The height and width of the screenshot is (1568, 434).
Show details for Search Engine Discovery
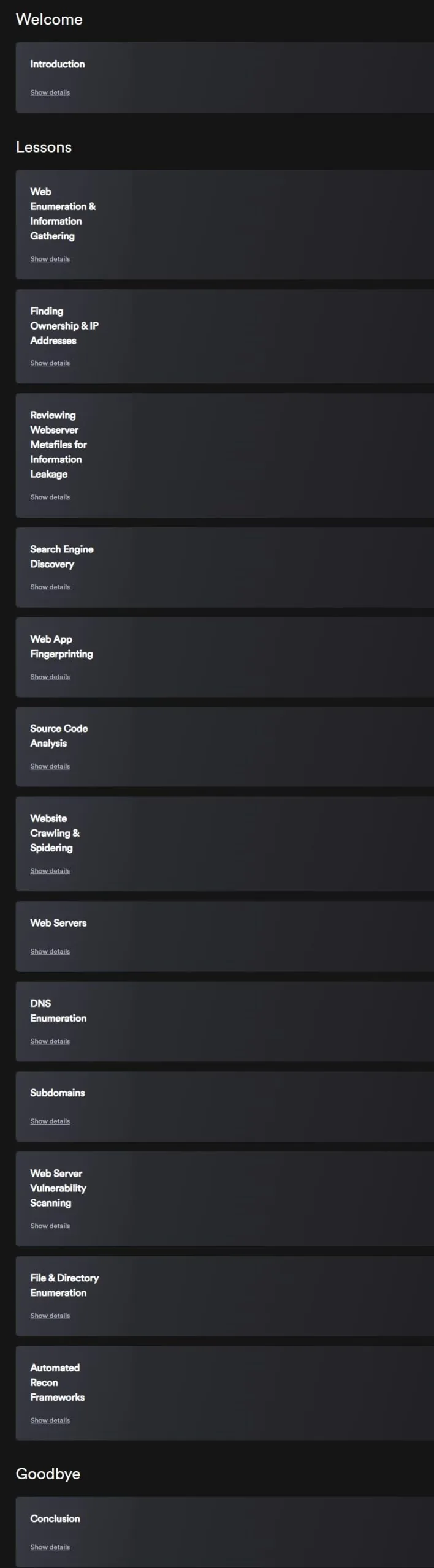(50, 587)
